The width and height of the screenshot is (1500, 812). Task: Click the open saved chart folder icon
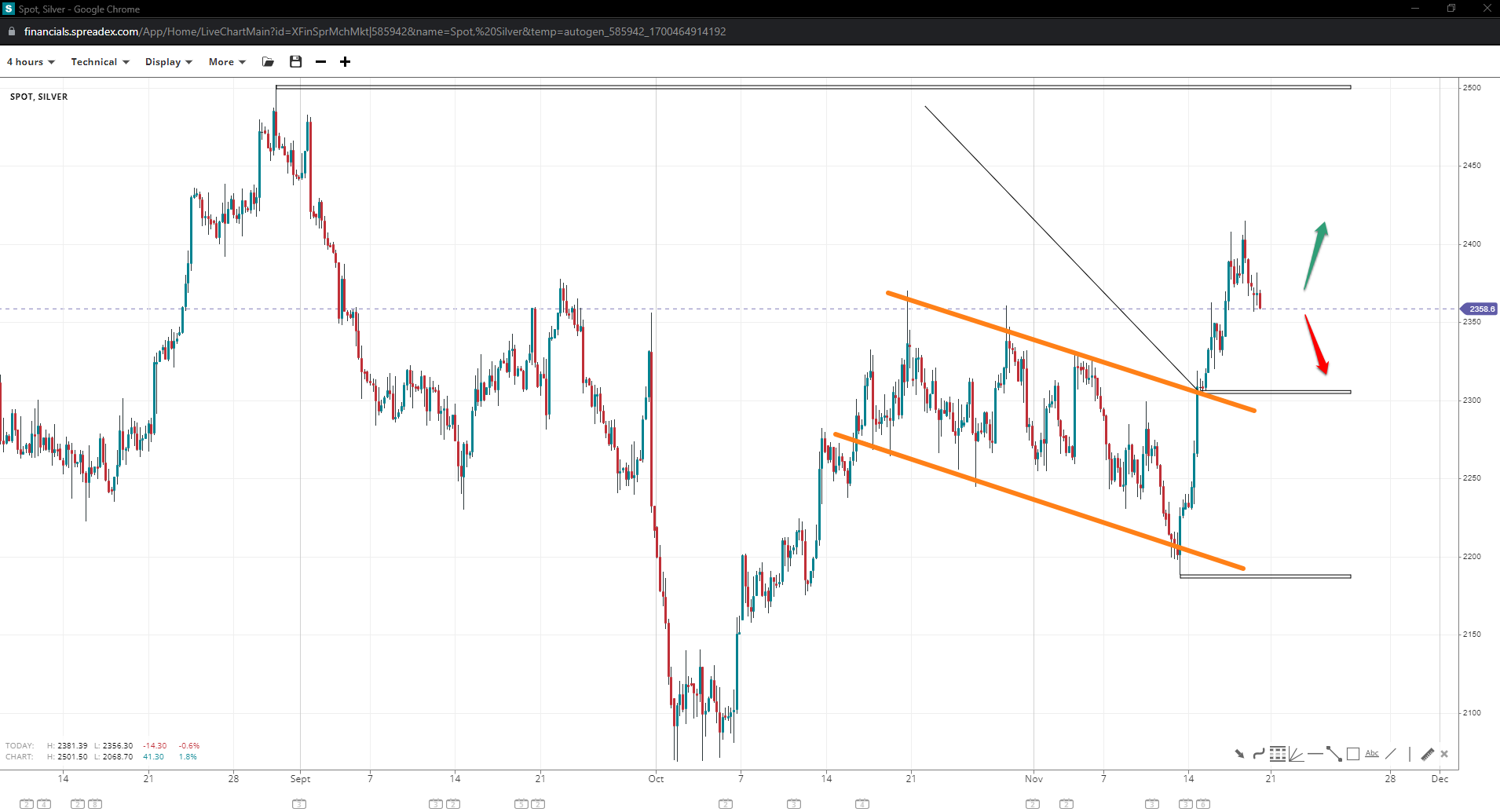click(x=269, y=62)
